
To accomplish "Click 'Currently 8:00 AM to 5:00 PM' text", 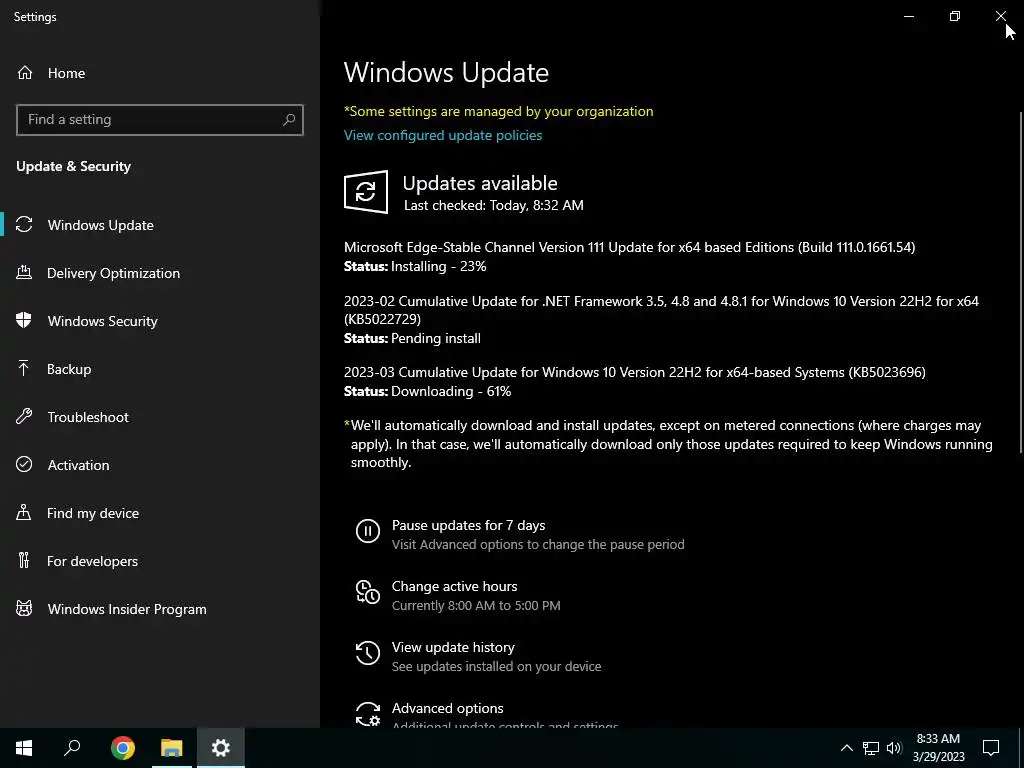I will coord(476,605).
